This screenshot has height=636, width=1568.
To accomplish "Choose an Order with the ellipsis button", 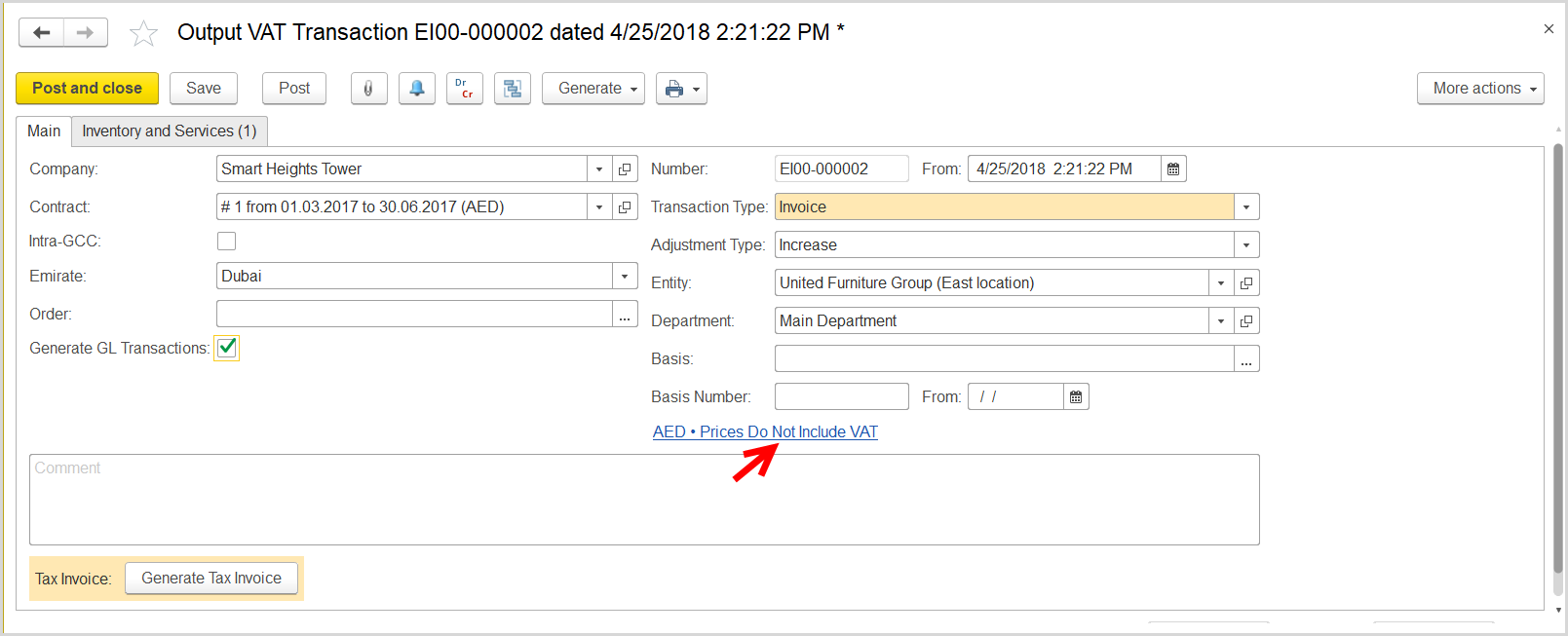I will (x=625, y=315).
